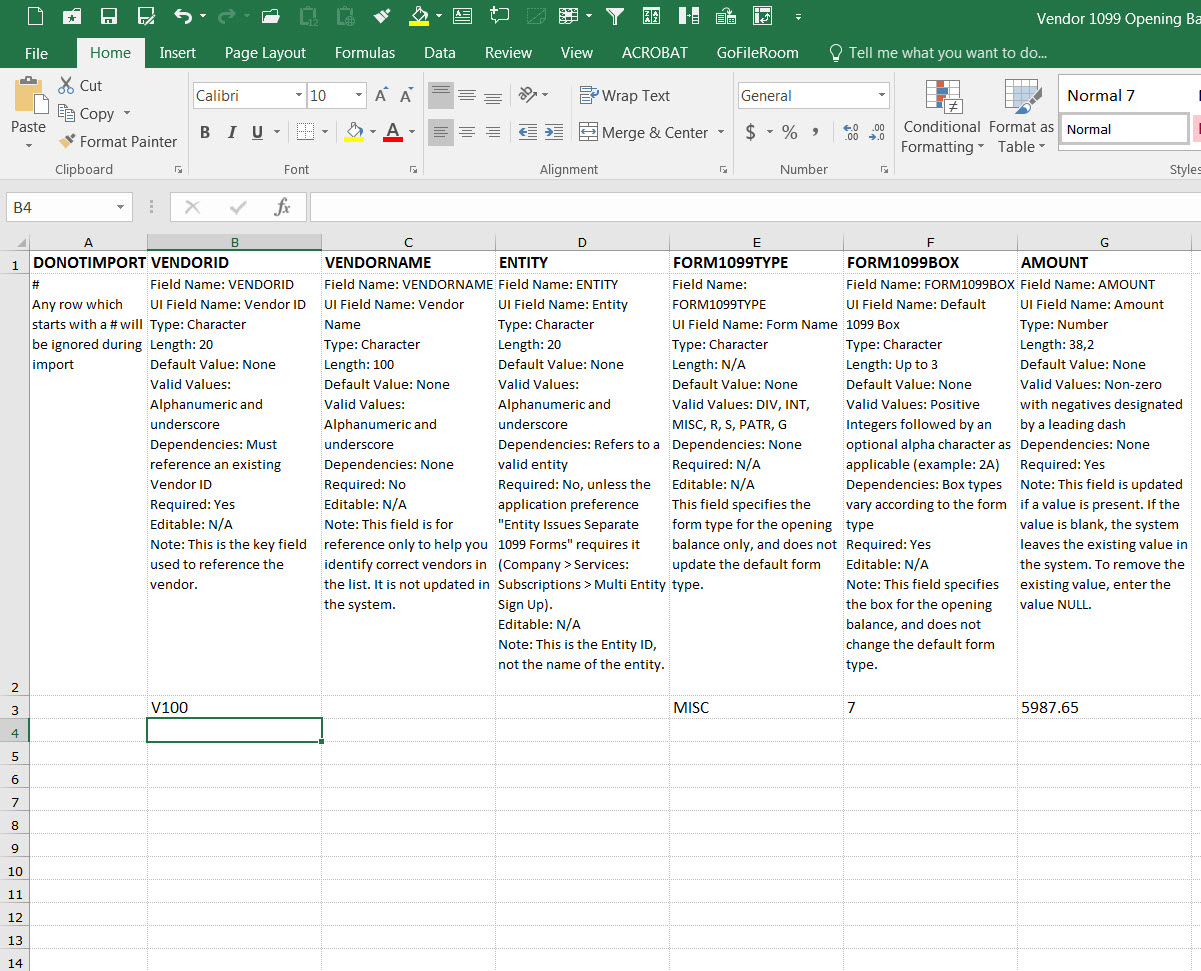Toggle Bold formatting
This screenshot has width=1201, height=971.
point(205,132)
